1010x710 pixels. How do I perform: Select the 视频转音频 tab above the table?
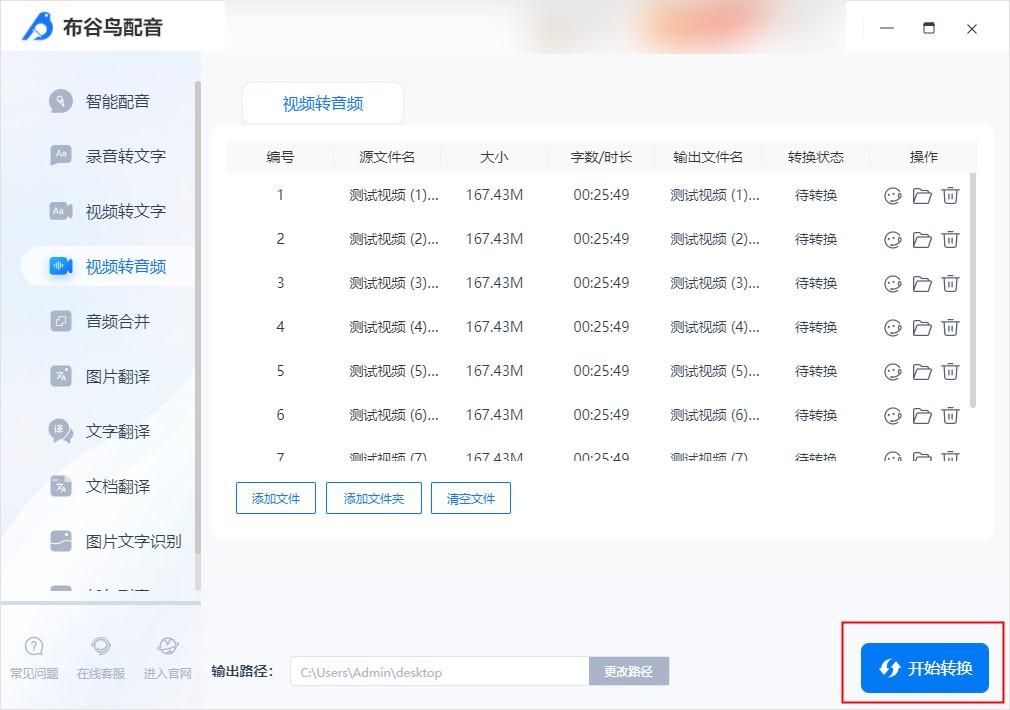point(323,103)
